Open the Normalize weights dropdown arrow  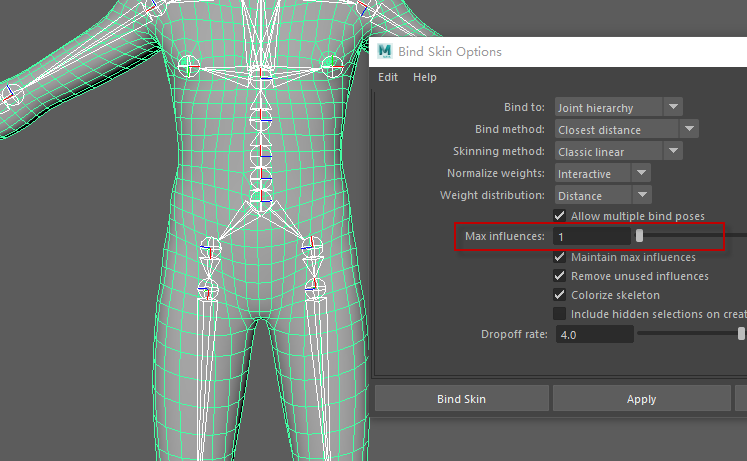coord(641,173)
